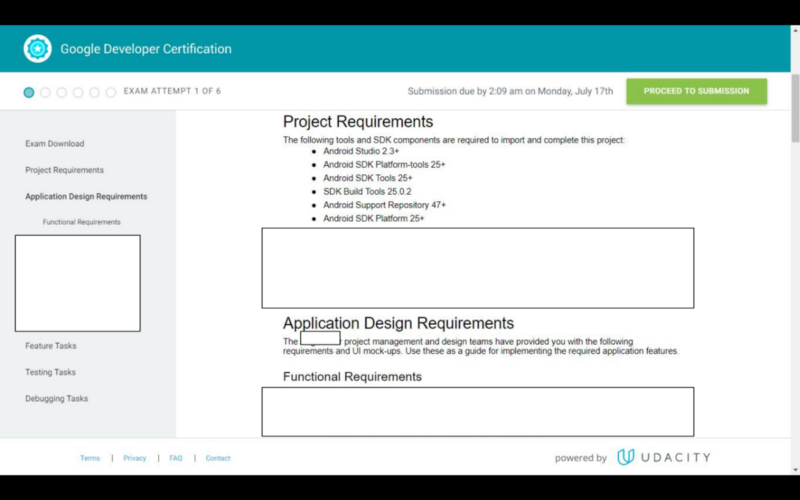
Task: Open Debugging Tasks in the sidebar
Action: coord(56,398)
